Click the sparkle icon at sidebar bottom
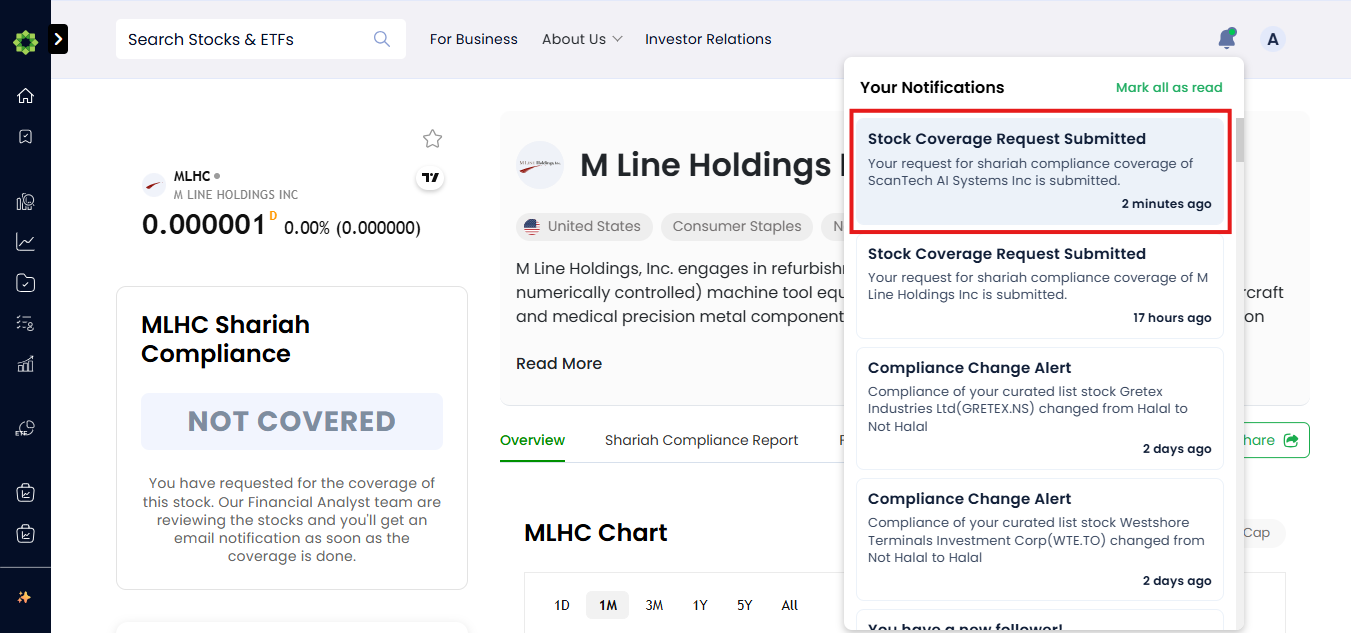Screen dimensions: 1351x633 click(25, 597)
